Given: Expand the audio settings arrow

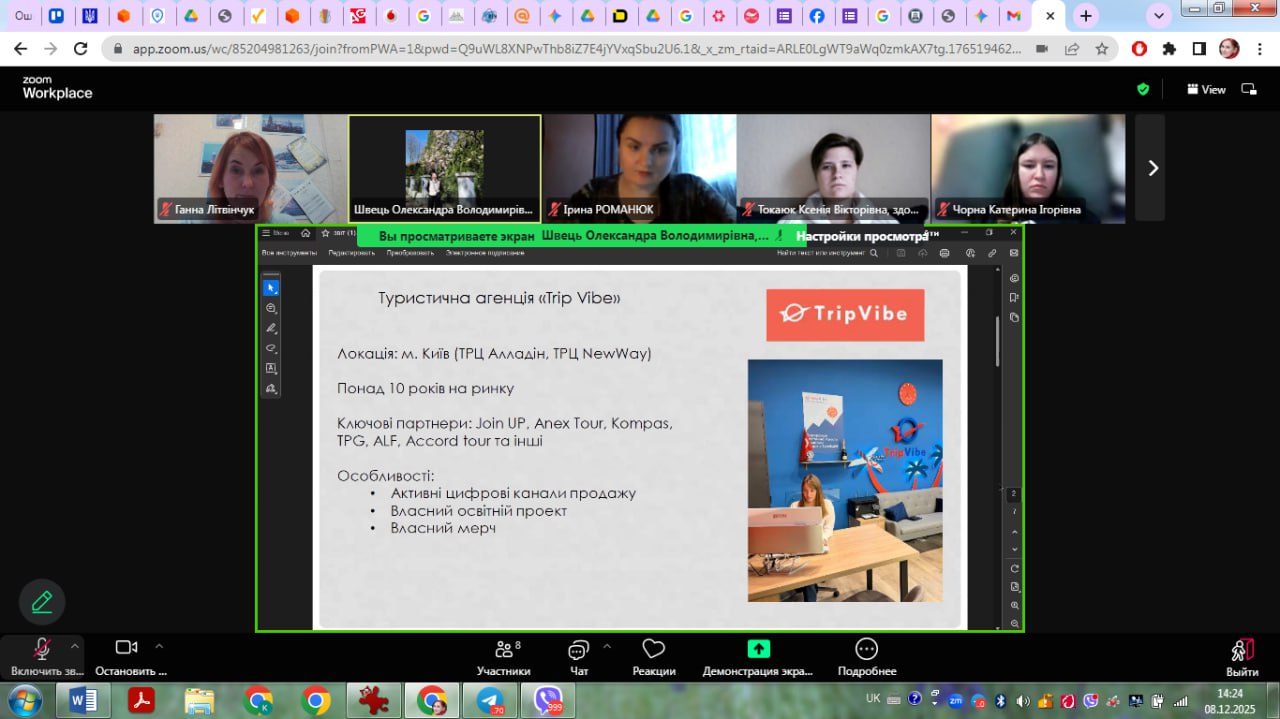Looking at the screenshot, I should pos(75,645).
